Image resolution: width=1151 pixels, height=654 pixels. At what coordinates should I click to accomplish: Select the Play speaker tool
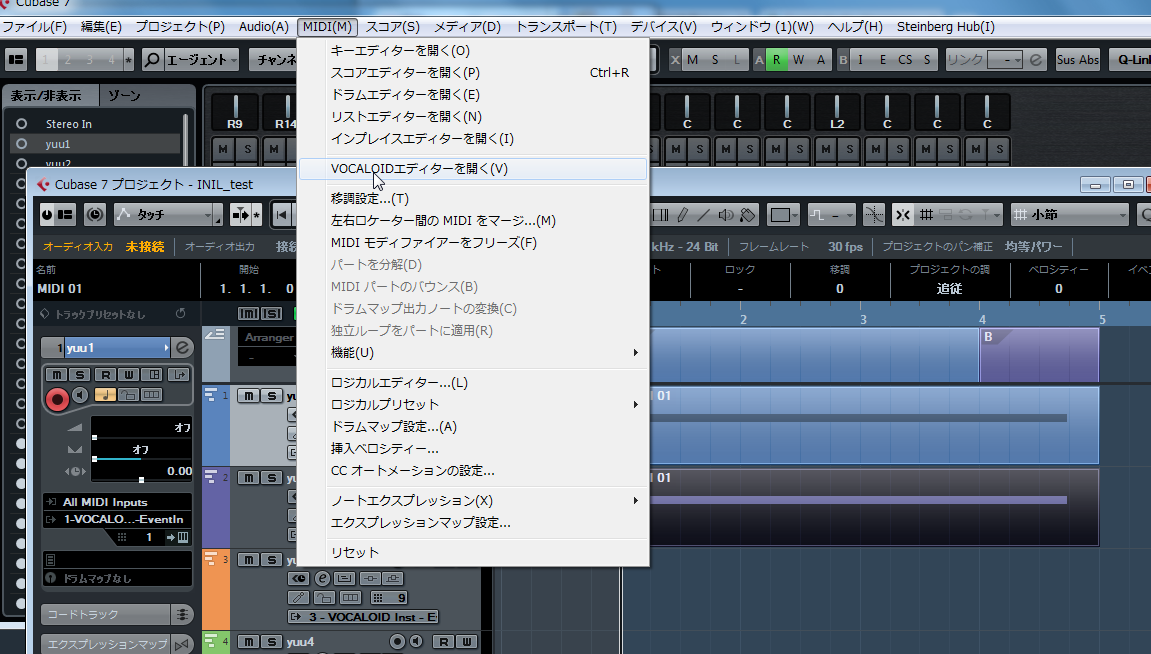[725, 214]
